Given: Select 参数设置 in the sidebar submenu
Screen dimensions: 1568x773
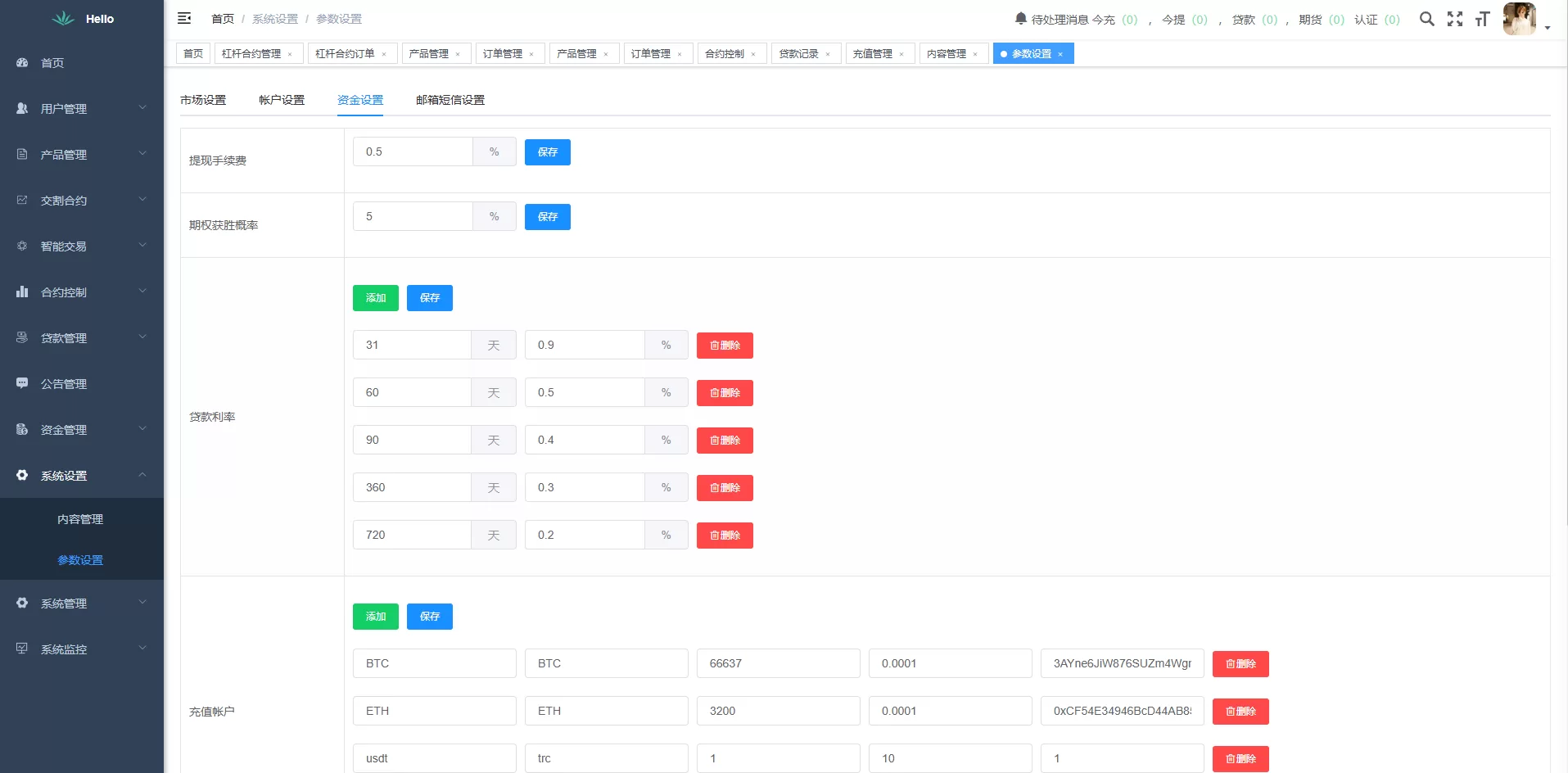Looking at the screenshot, I should pos(80,560).
